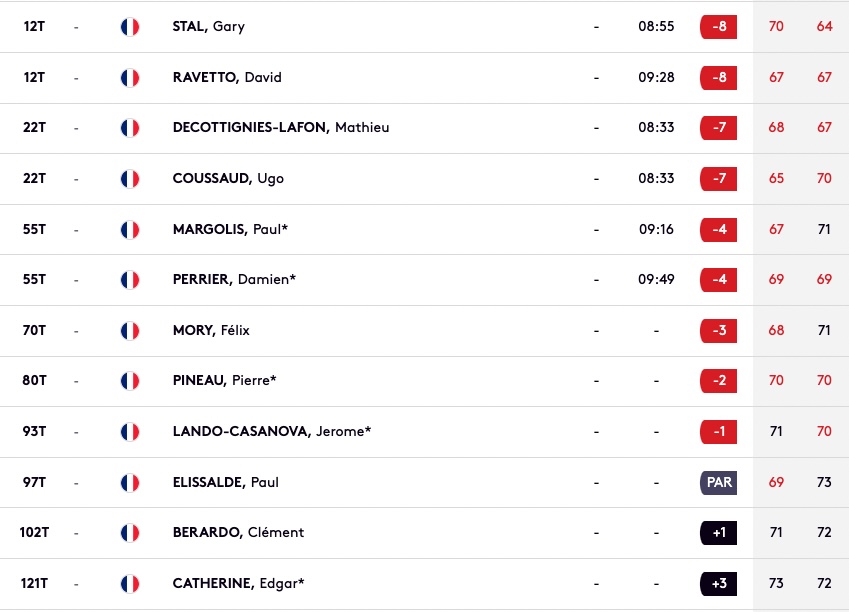This screenshot has height=612, width=849.
Task: Click the flag beside BERARDO, Clément
Action: pyautogui.click(x=130, y=533)
